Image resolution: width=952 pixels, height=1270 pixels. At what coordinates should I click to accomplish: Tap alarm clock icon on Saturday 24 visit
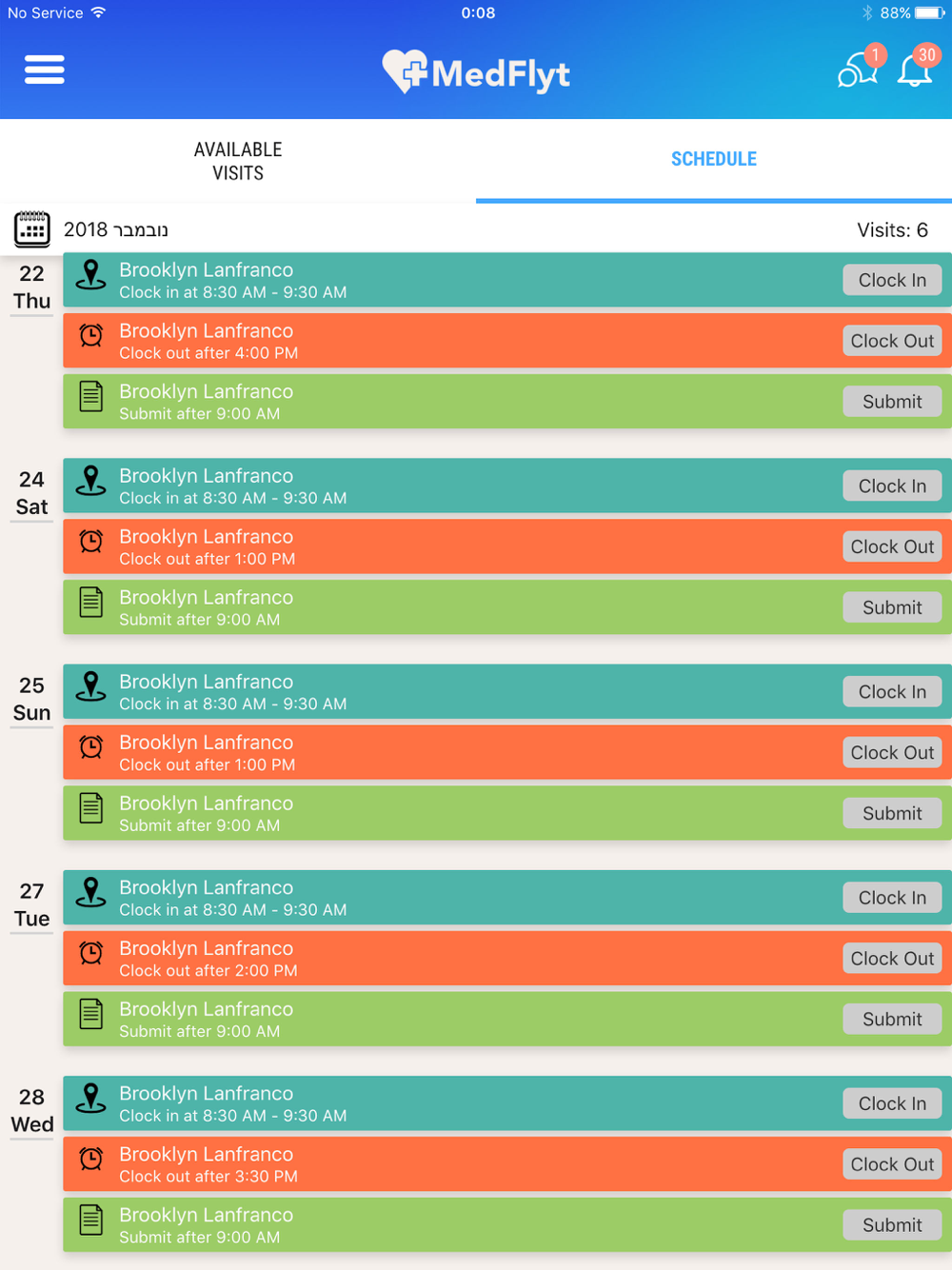[x=91, y=542]
